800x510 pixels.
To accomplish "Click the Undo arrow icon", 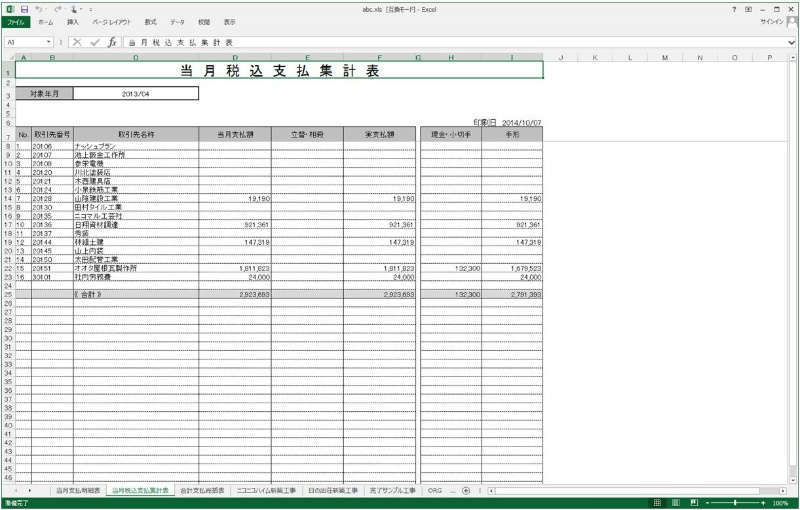I will pos(38,9).
